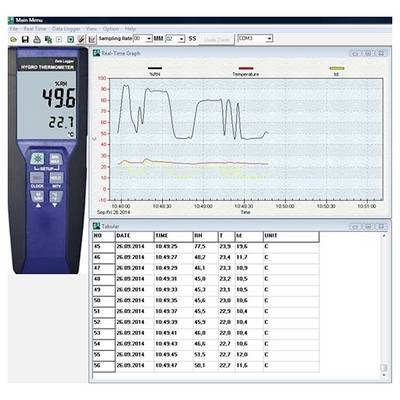
Task: Select row number 45 in the table
Action: 104,247
